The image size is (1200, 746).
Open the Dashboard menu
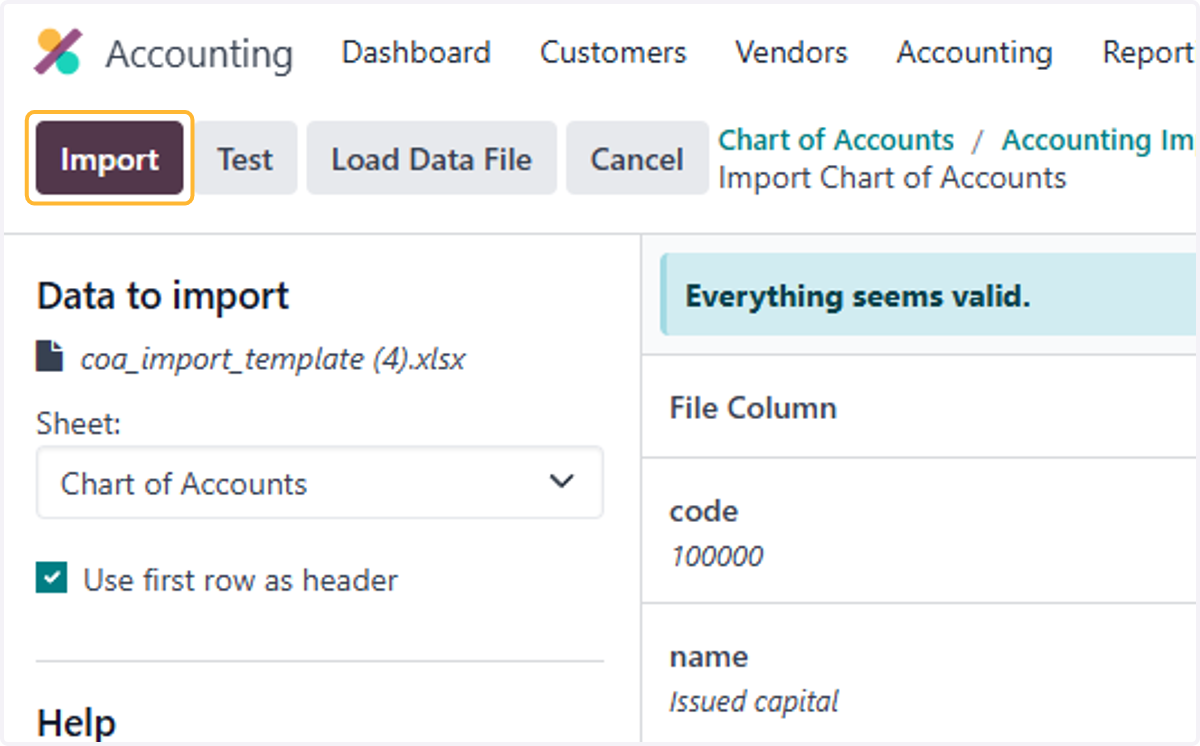coord(416,52)
